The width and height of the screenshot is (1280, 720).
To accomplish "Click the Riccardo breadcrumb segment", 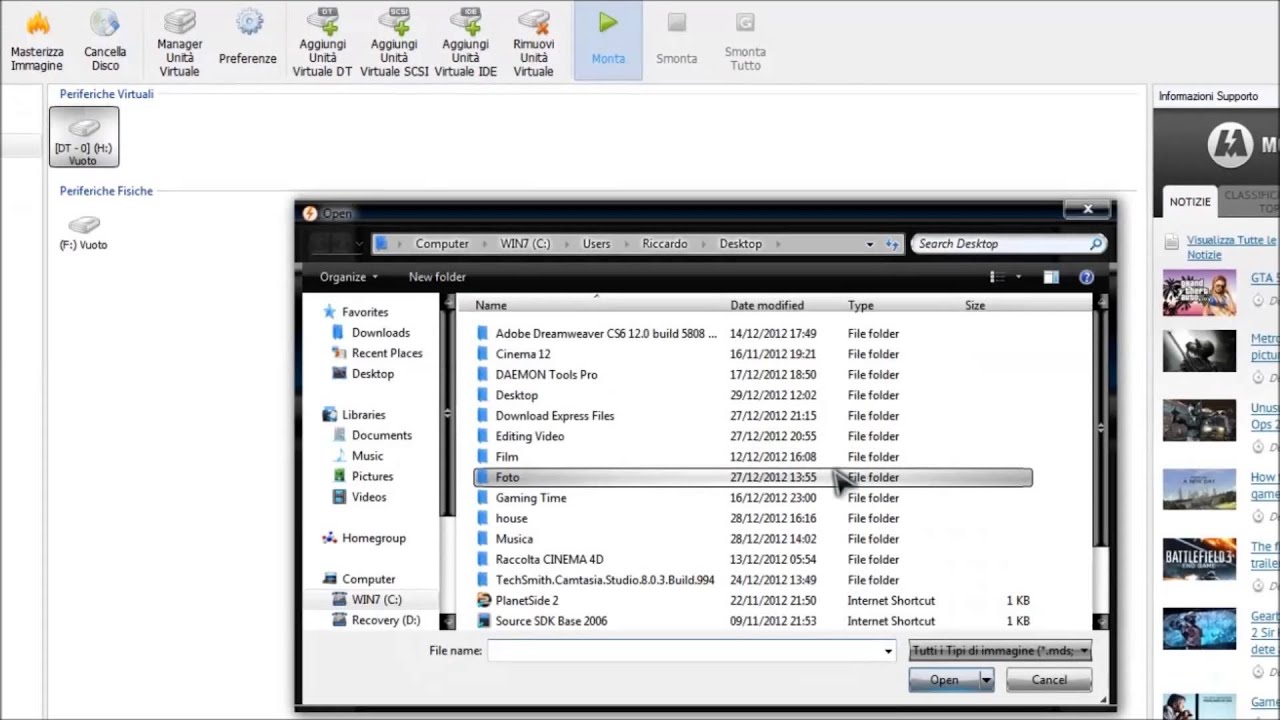I will [664, 244].
